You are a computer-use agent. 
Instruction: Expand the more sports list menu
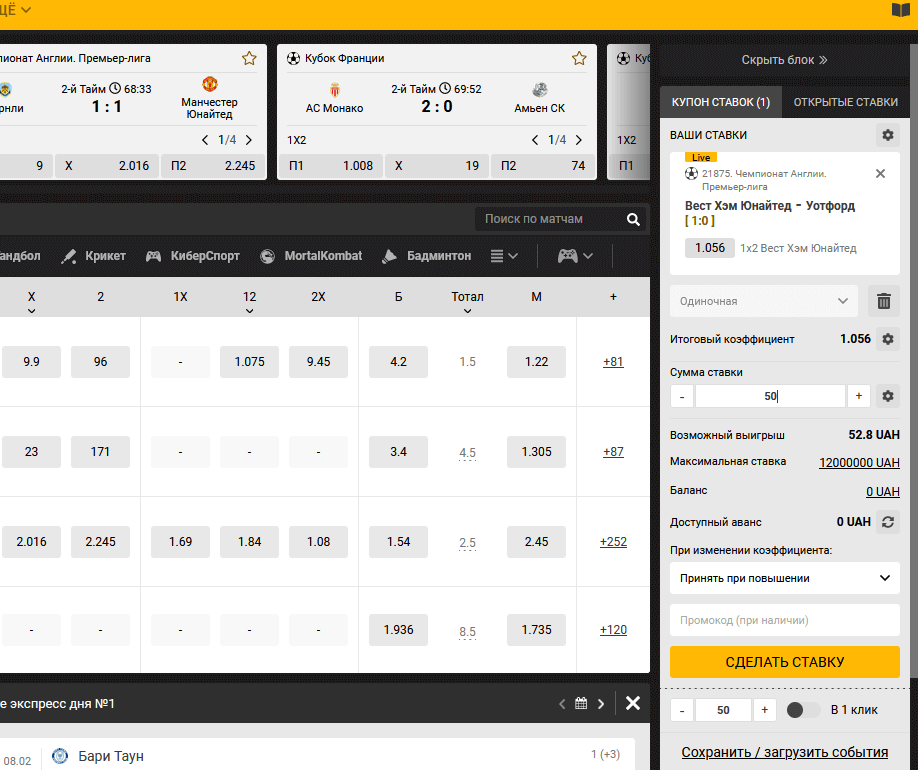click(504, 256)
